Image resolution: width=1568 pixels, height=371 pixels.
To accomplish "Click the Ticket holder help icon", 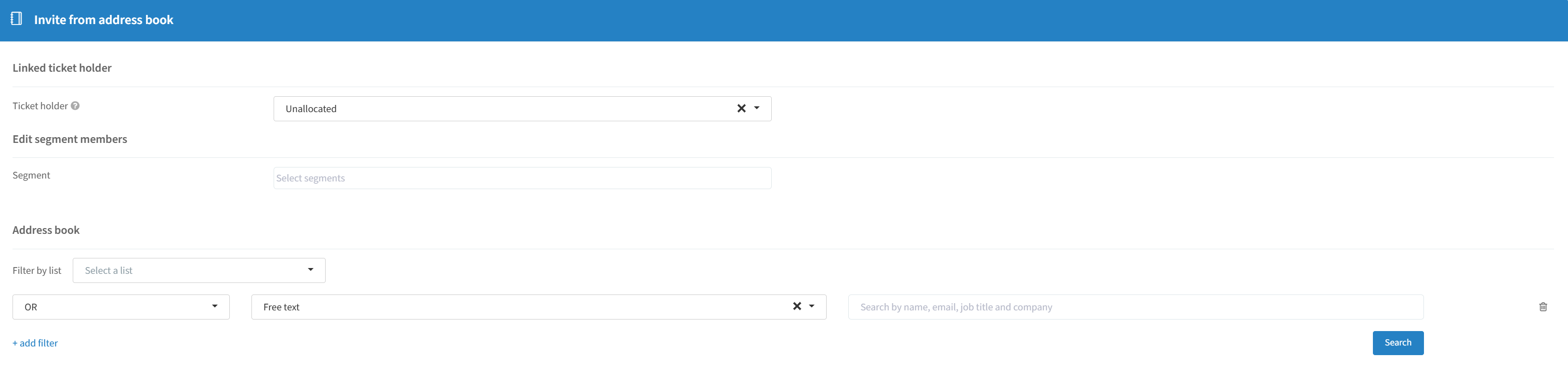I will click(x=75, y=106).
